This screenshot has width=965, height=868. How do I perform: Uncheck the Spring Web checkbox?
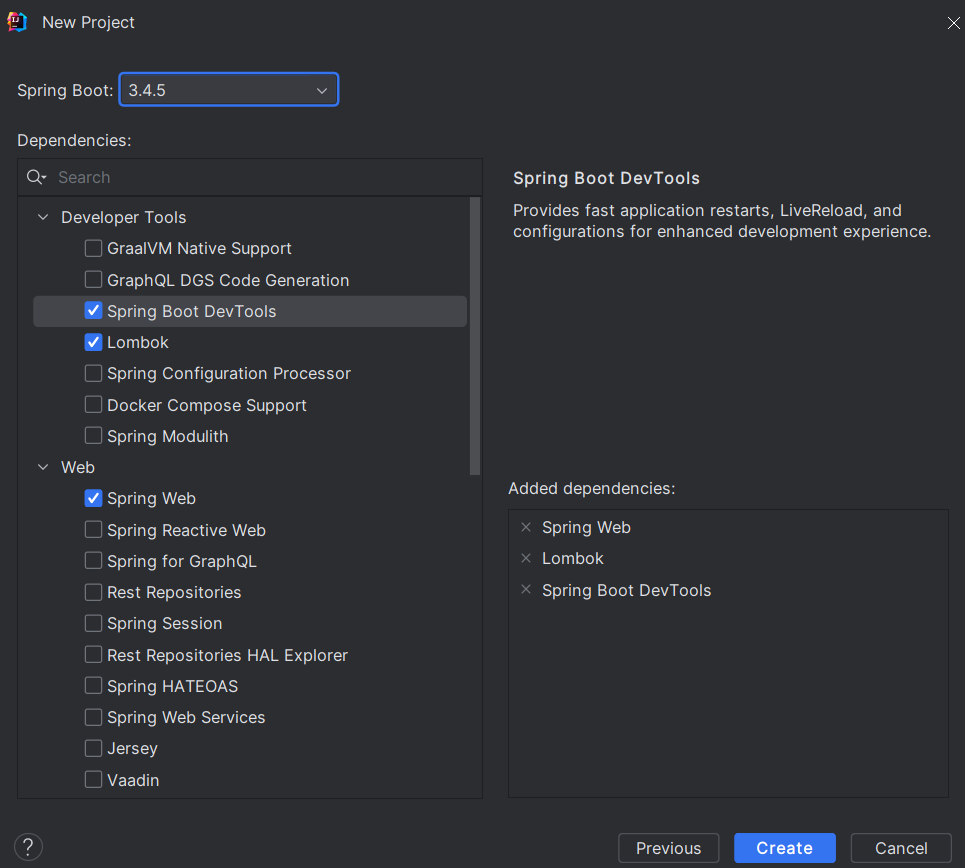93,498
